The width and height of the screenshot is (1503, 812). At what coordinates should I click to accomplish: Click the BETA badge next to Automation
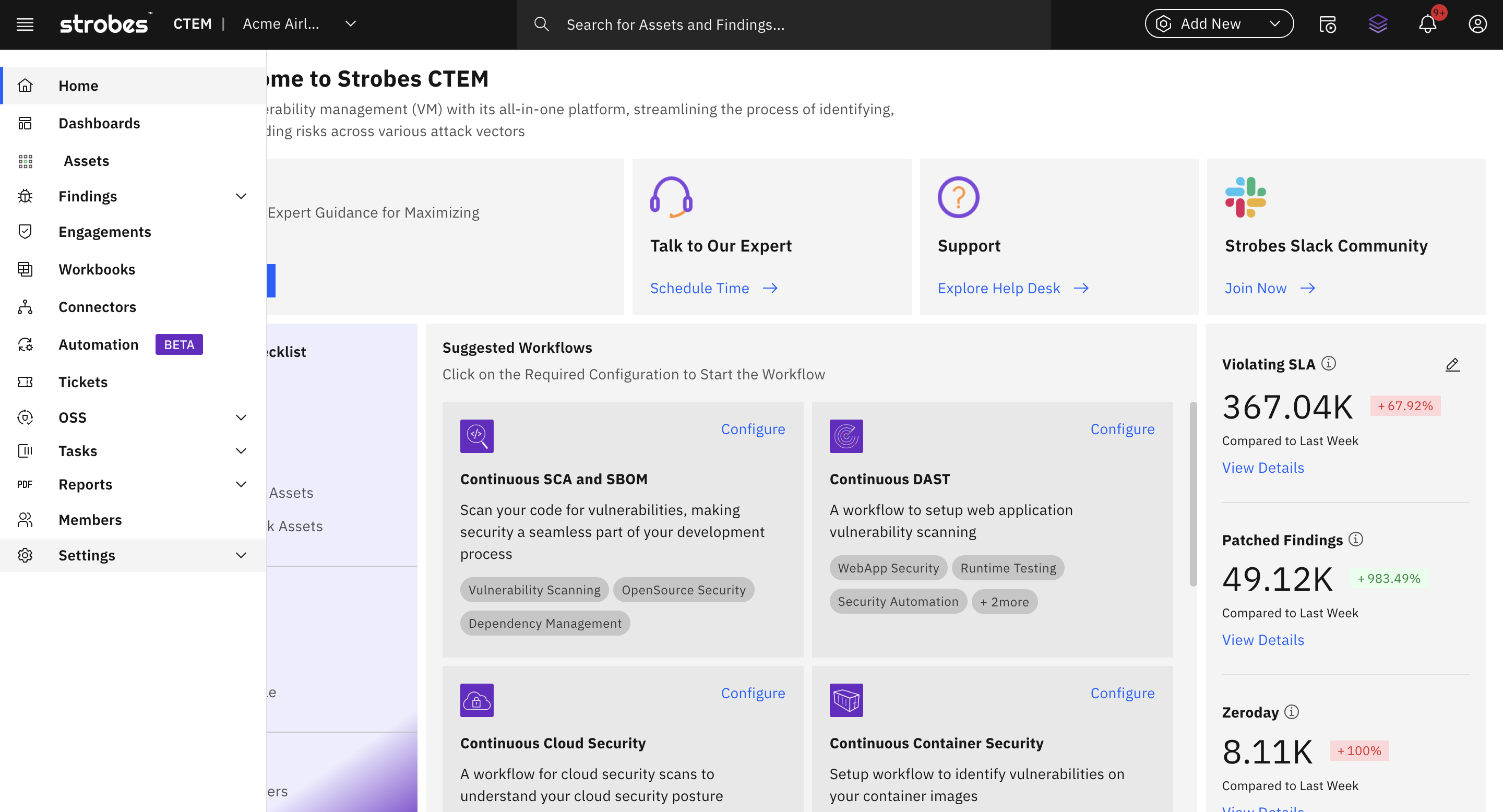(x=178, y=344)
